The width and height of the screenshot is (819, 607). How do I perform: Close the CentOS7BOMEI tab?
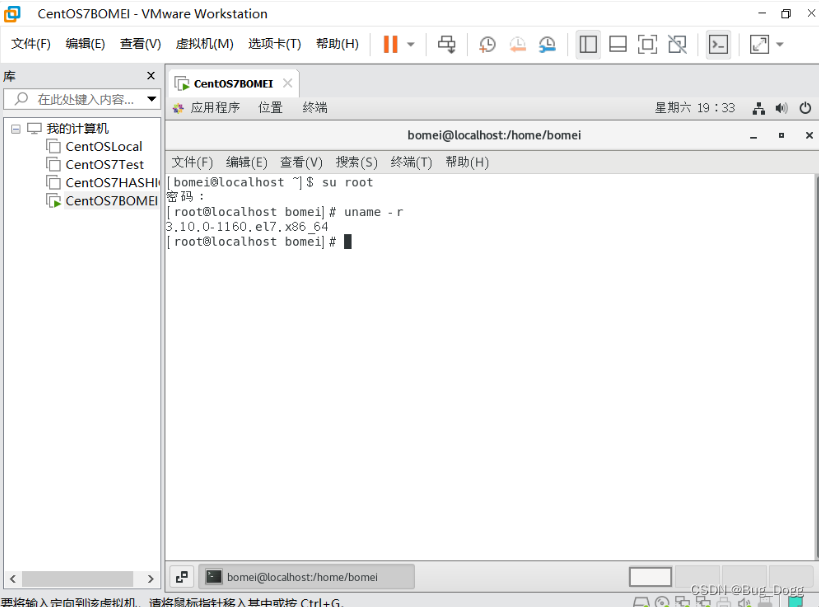coord(287,83)
